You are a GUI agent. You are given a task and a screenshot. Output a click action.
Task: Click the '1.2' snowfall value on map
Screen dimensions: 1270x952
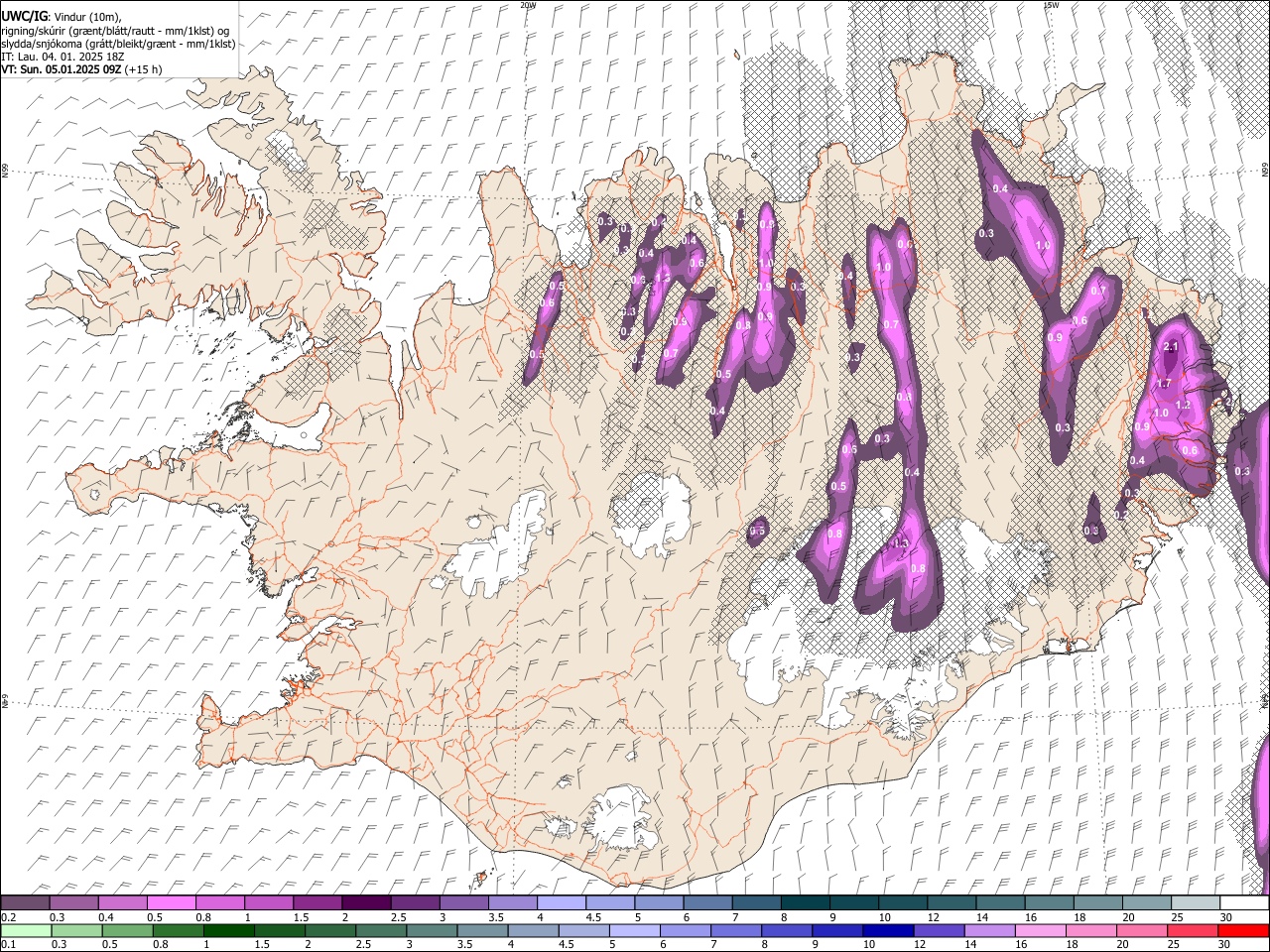pos(1183,406)
